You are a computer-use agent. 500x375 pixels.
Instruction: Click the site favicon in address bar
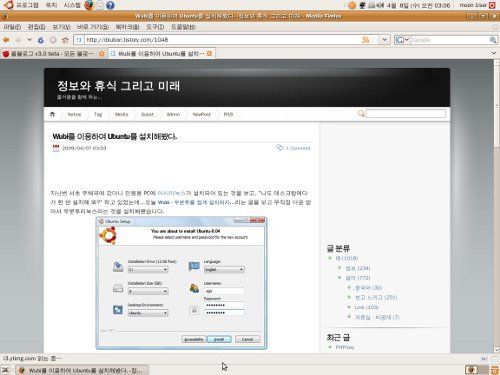coord(79,40)
